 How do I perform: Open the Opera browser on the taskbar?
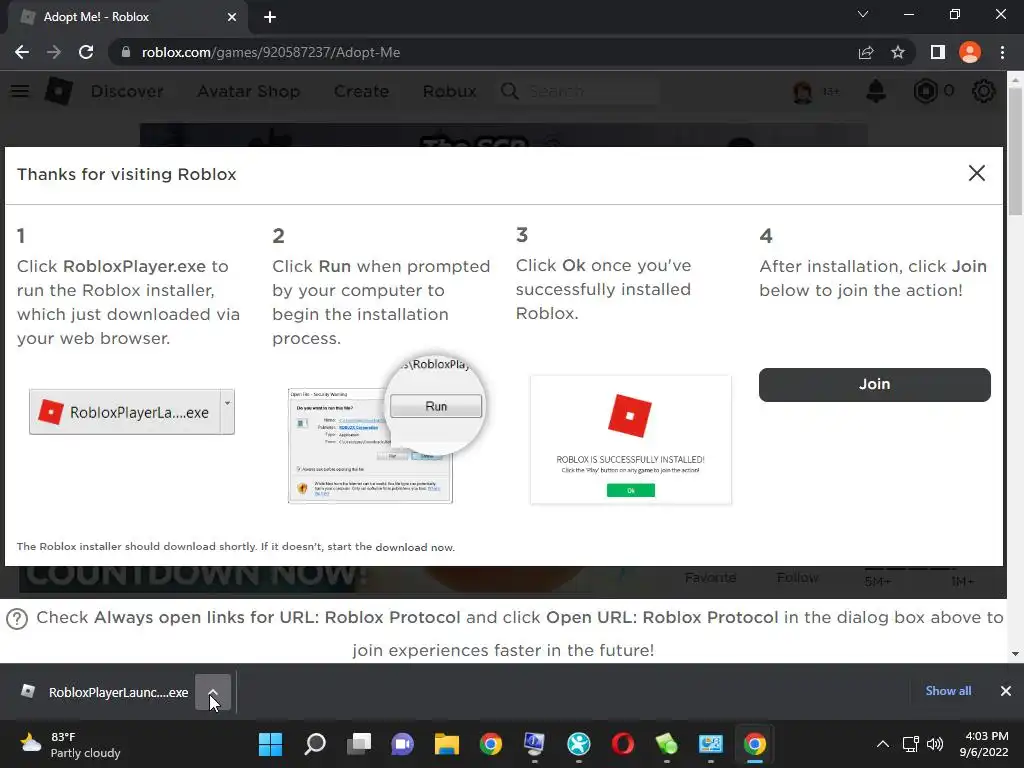622,744
